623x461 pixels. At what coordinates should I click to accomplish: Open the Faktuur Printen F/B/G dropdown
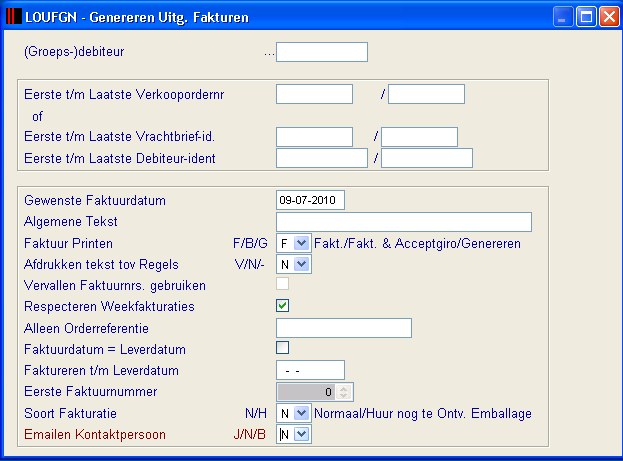(302, 243)
